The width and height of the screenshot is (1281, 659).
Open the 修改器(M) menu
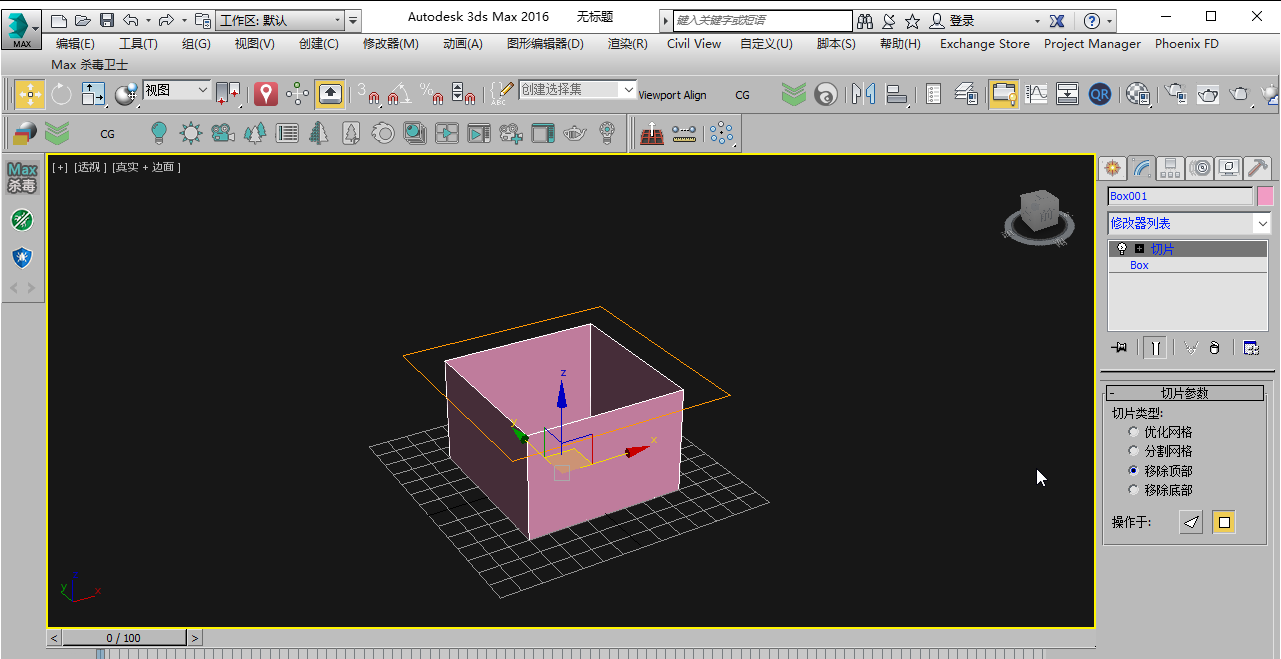point(390,44)
